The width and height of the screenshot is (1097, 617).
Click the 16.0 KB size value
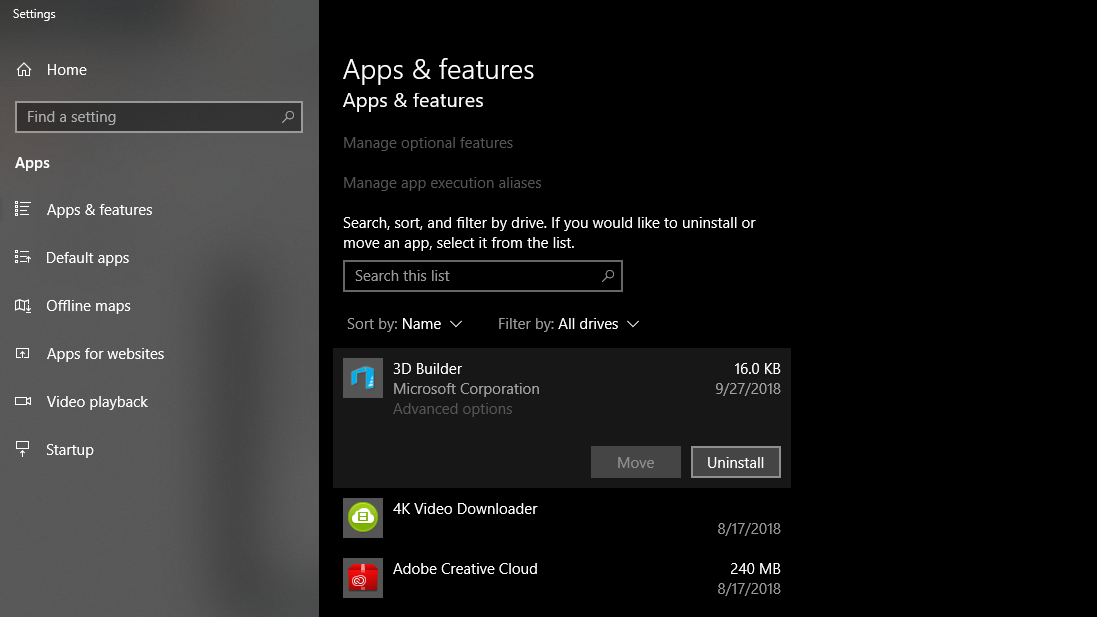click(x=757, y=369)
